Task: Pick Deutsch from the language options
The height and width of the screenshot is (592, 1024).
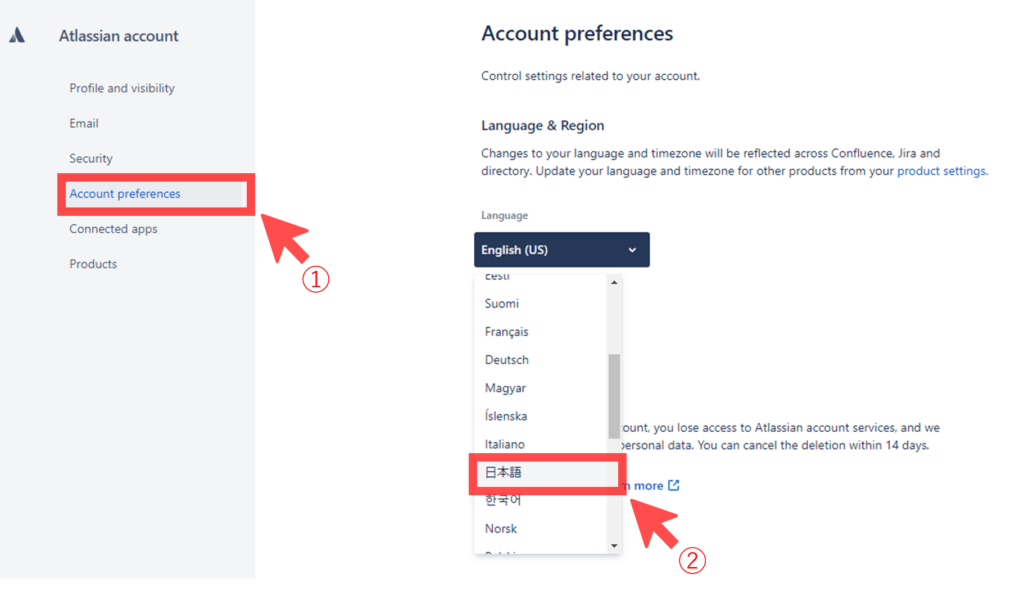Action: [x=507, y=360]
